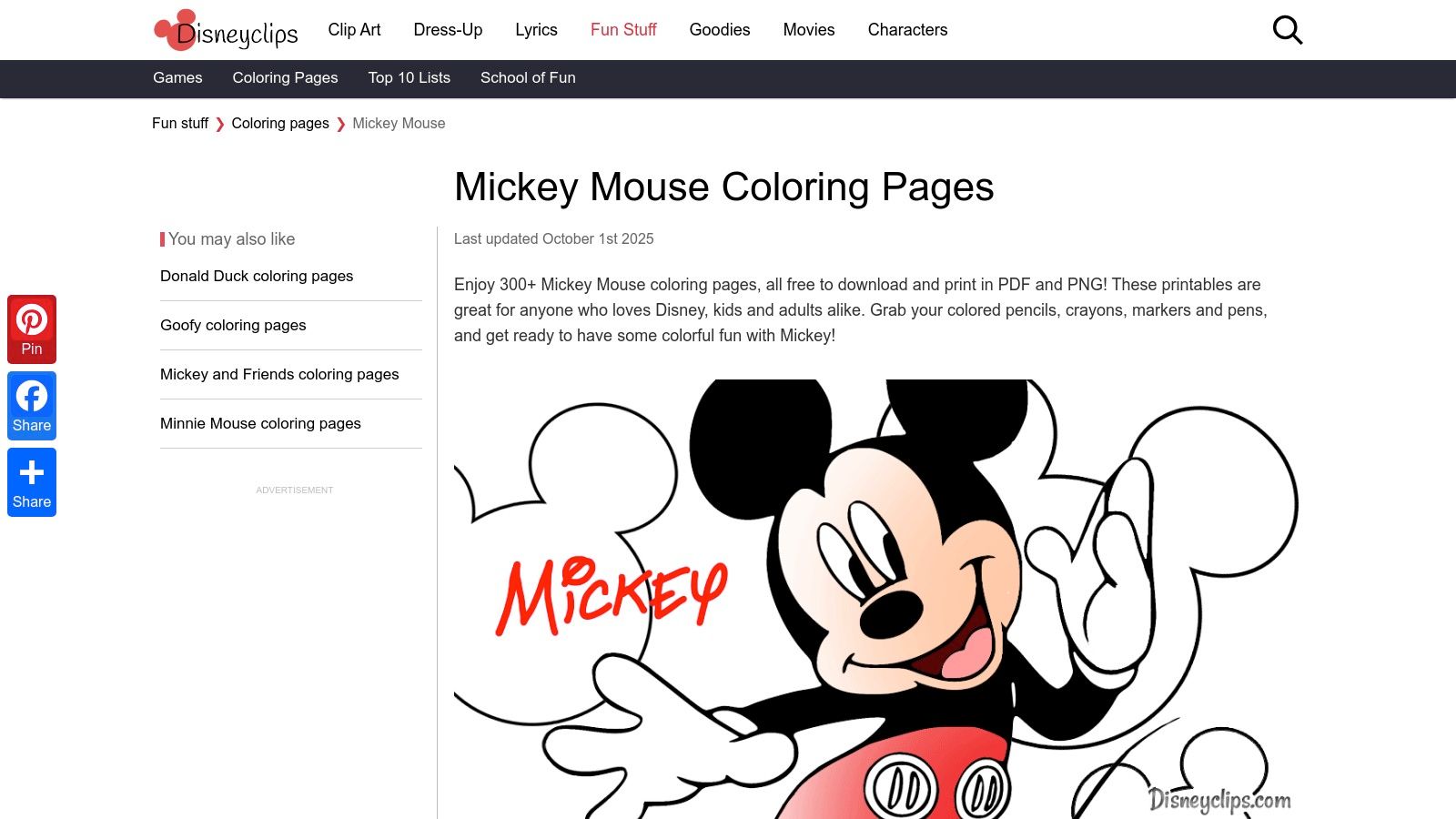
Task: Pin this page to Pinterest
Action: click(32, 329)
